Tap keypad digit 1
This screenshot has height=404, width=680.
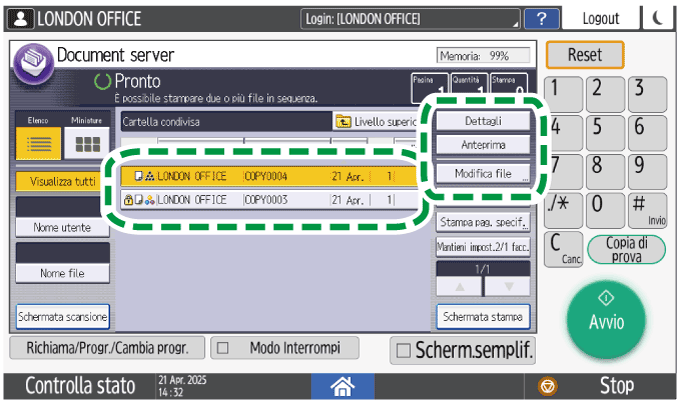[563, 94]
